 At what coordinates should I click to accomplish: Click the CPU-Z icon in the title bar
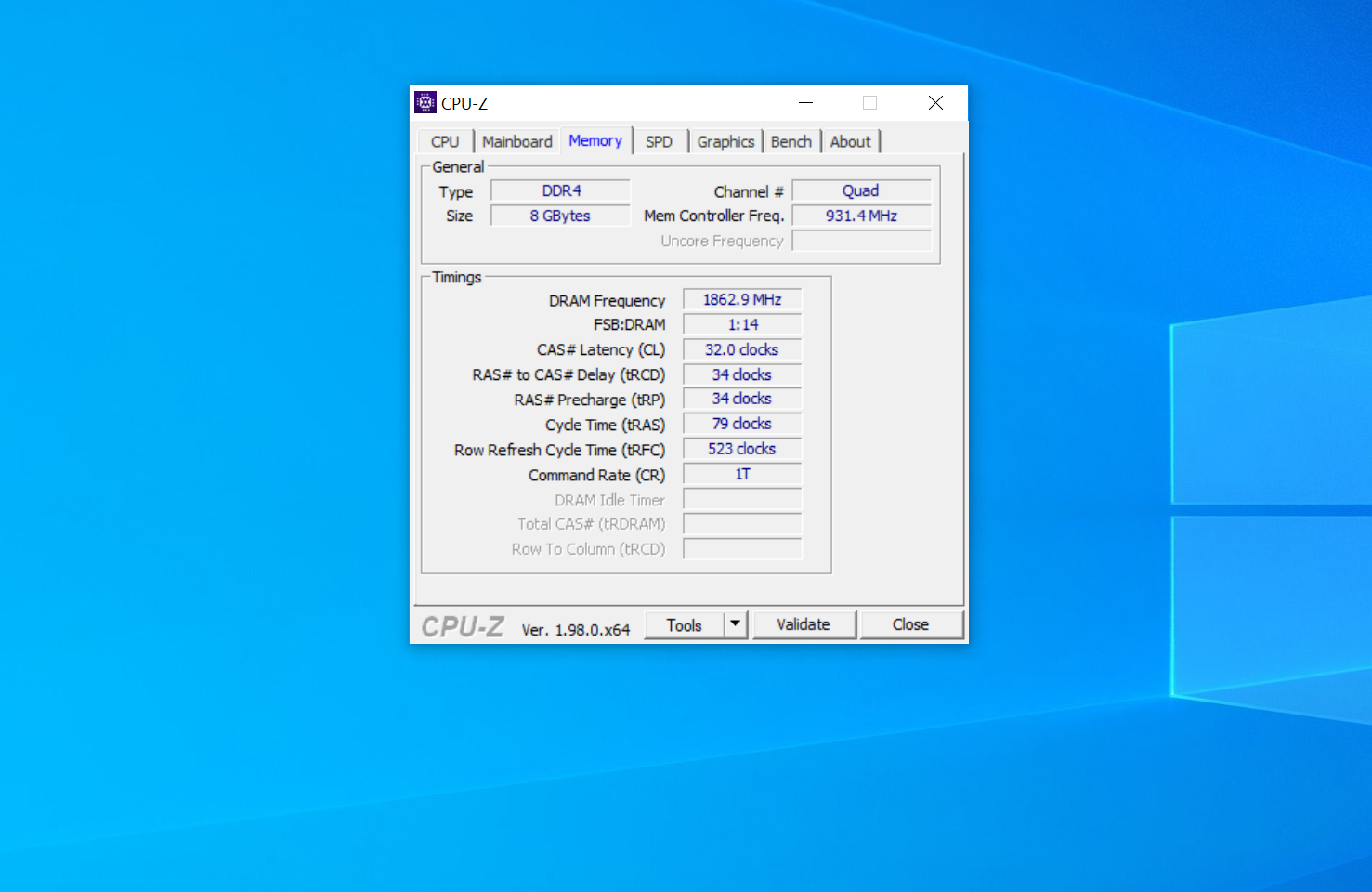[425, 103]
